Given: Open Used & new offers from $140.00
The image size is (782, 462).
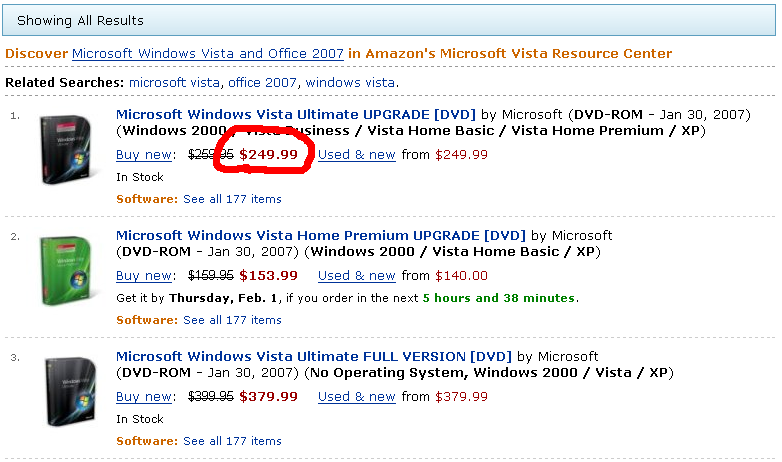Looking at the screenshot, I should [x=357, y=276].
